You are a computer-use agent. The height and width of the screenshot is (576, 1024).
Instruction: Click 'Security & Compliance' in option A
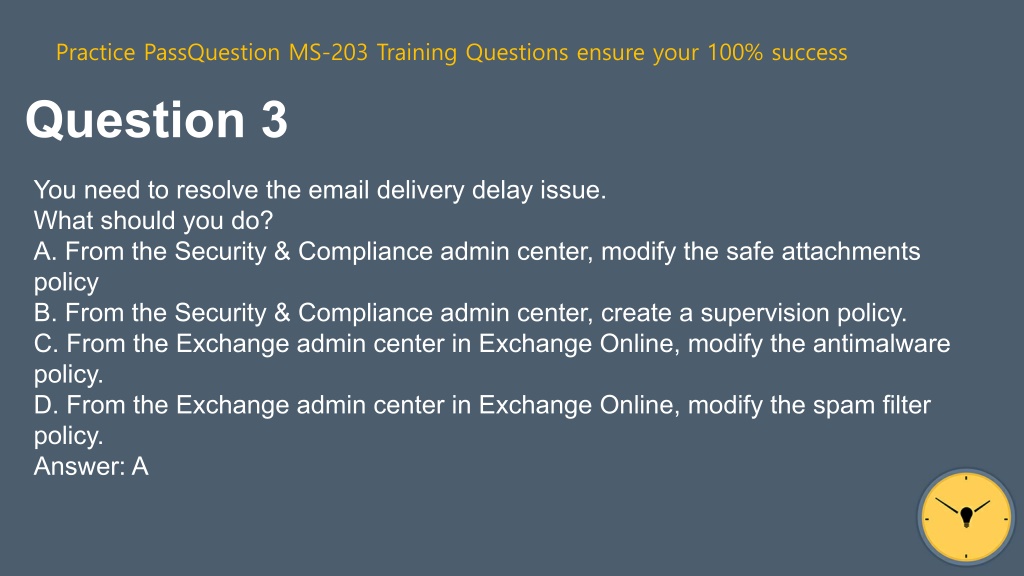[x=304, y=251]
